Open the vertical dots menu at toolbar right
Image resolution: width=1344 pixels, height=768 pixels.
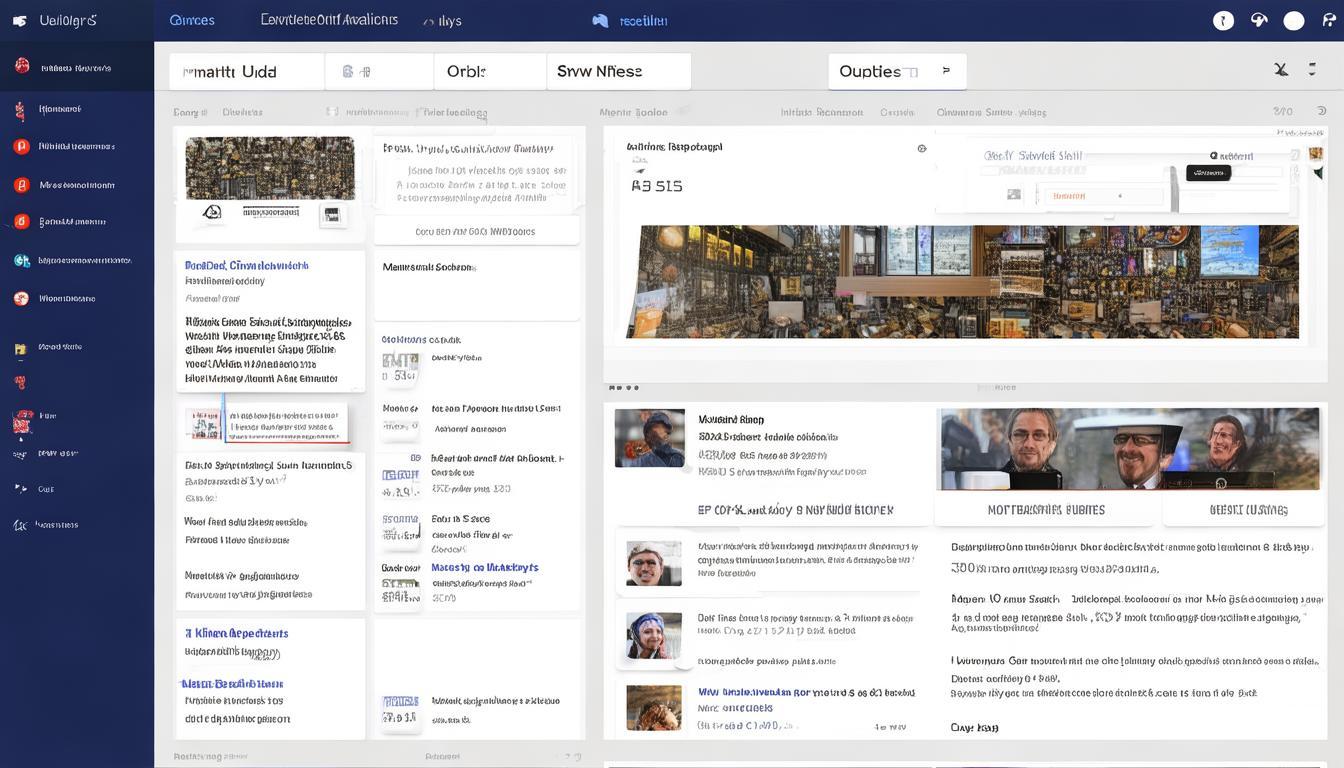tap(1312, 70)
